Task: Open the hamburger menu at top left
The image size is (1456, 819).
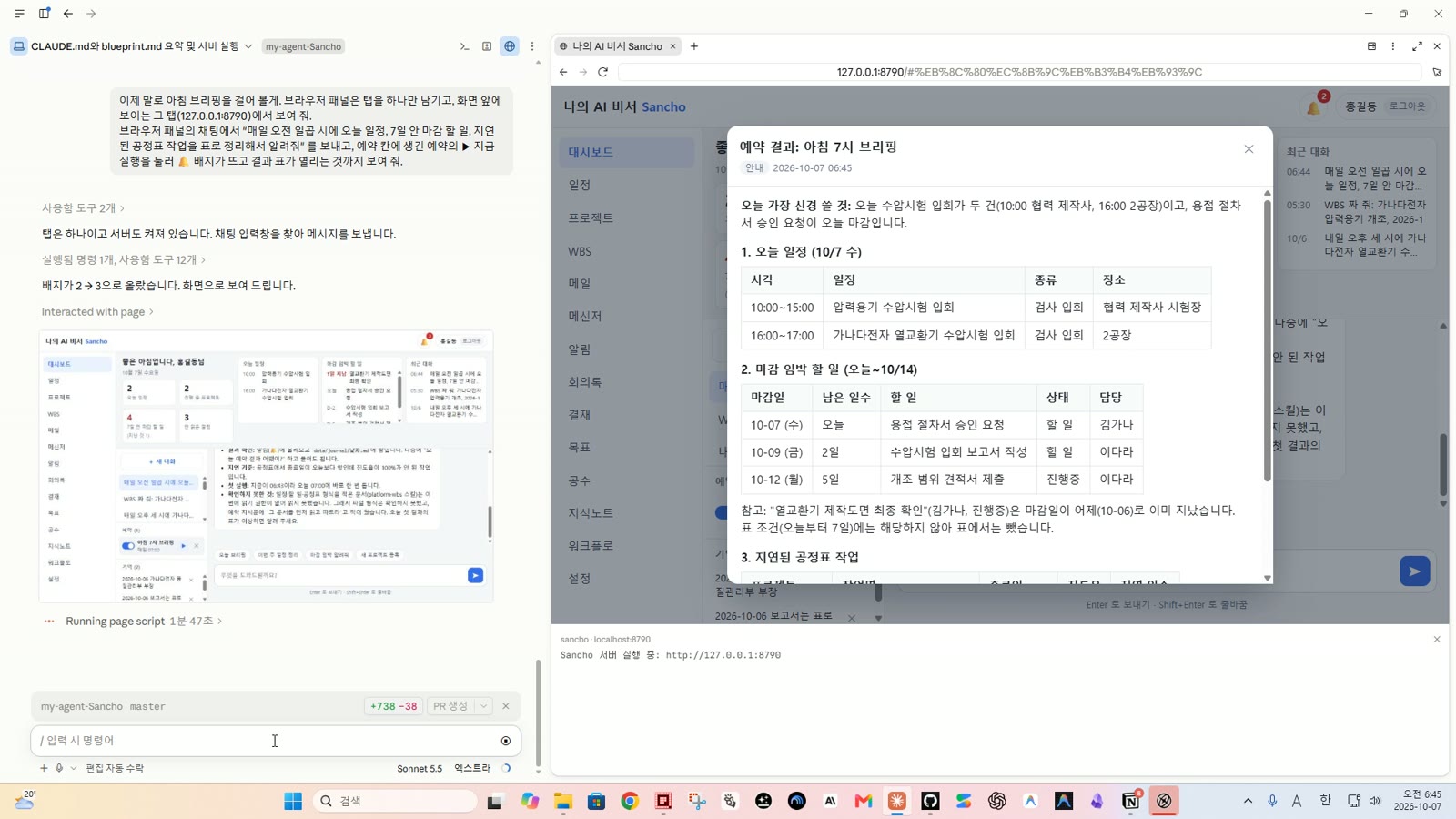Action: 19,14
